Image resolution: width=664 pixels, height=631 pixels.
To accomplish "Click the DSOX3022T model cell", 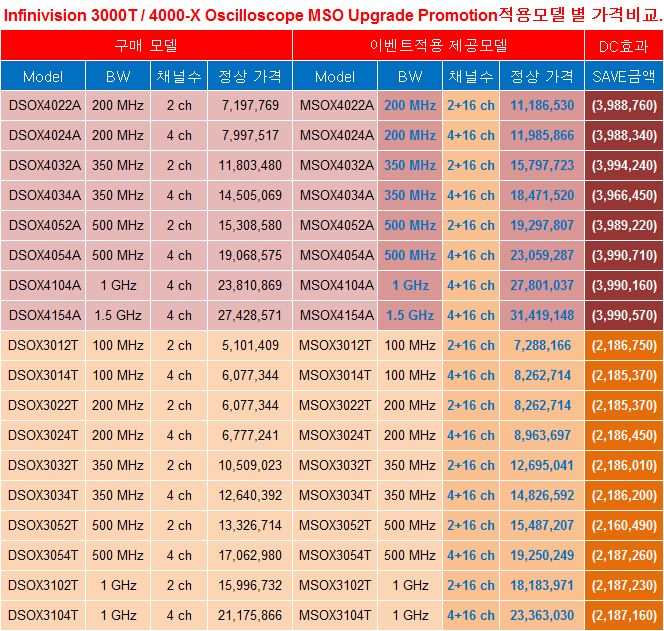I will [43, 406].
